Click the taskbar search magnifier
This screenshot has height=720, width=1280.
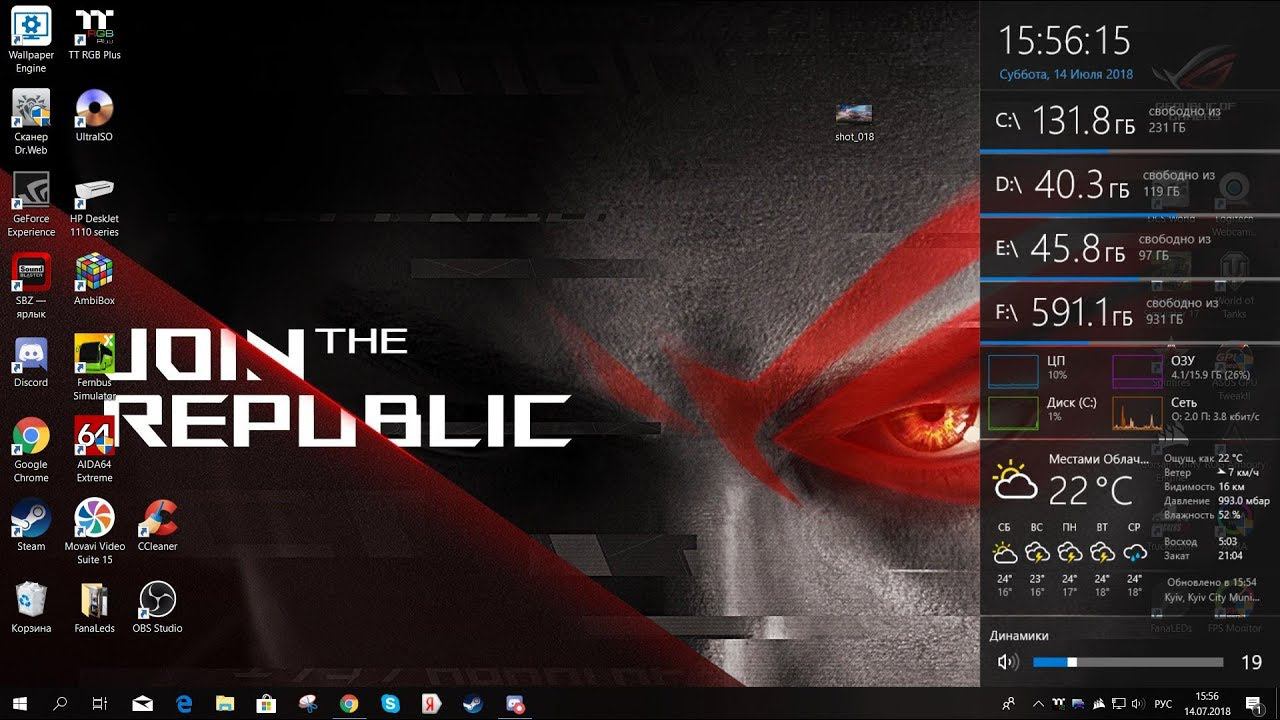(x=60, y=703)
